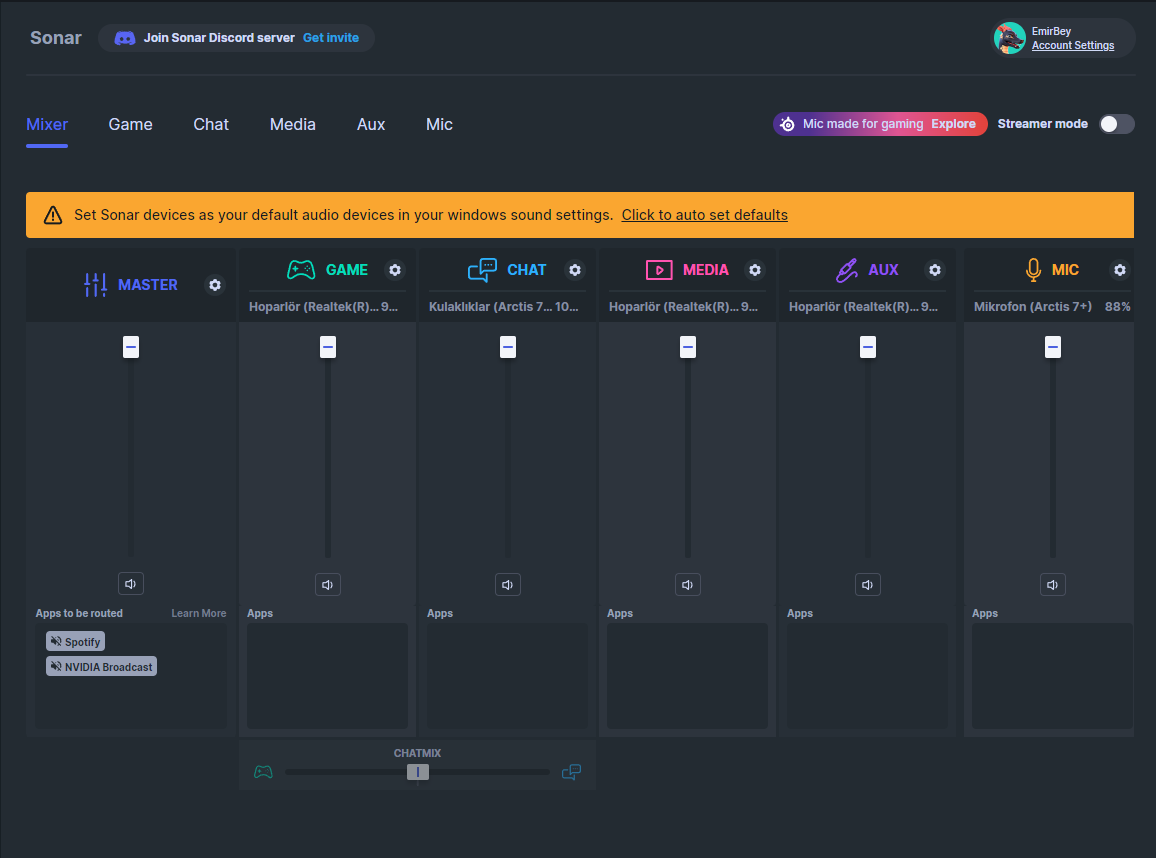1156x858 pixels.
Task: Click the Mic volume slider handle
Action: pyautogui.click(x=1052, y=347)
